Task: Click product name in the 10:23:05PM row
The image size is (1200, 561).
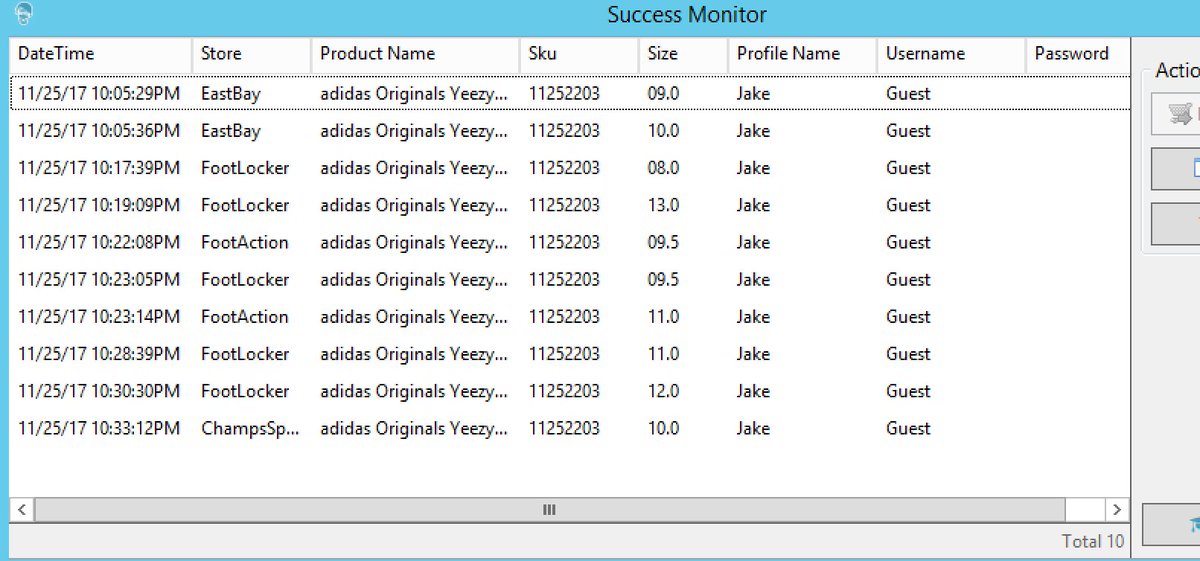Action: click(414, 279)
